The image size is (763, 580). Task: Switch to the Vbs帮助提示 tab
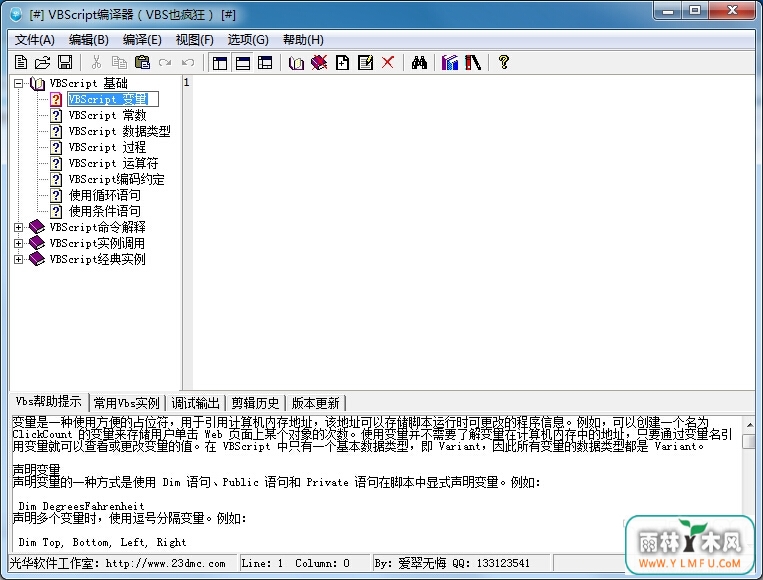coord(49,402)
